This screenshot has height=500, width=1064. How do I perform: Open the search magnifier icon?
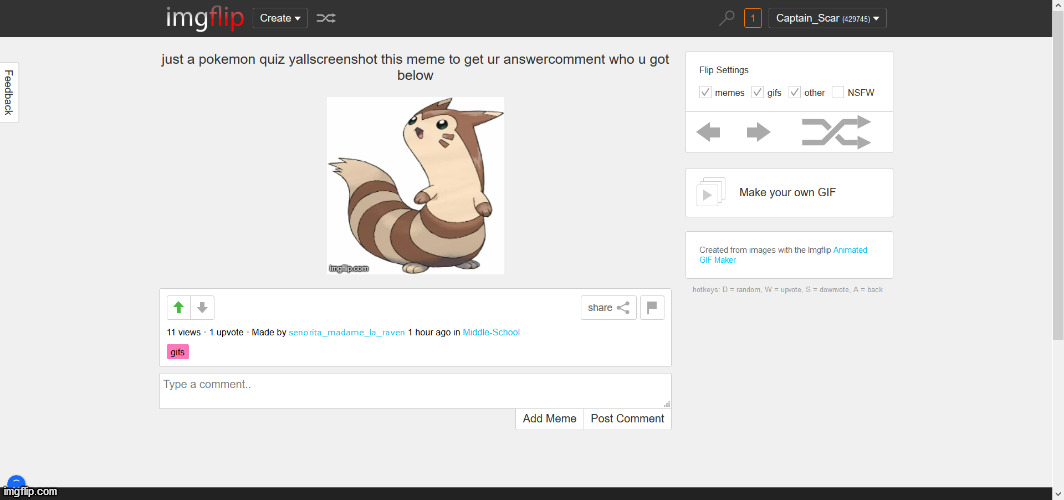[727, 18]
